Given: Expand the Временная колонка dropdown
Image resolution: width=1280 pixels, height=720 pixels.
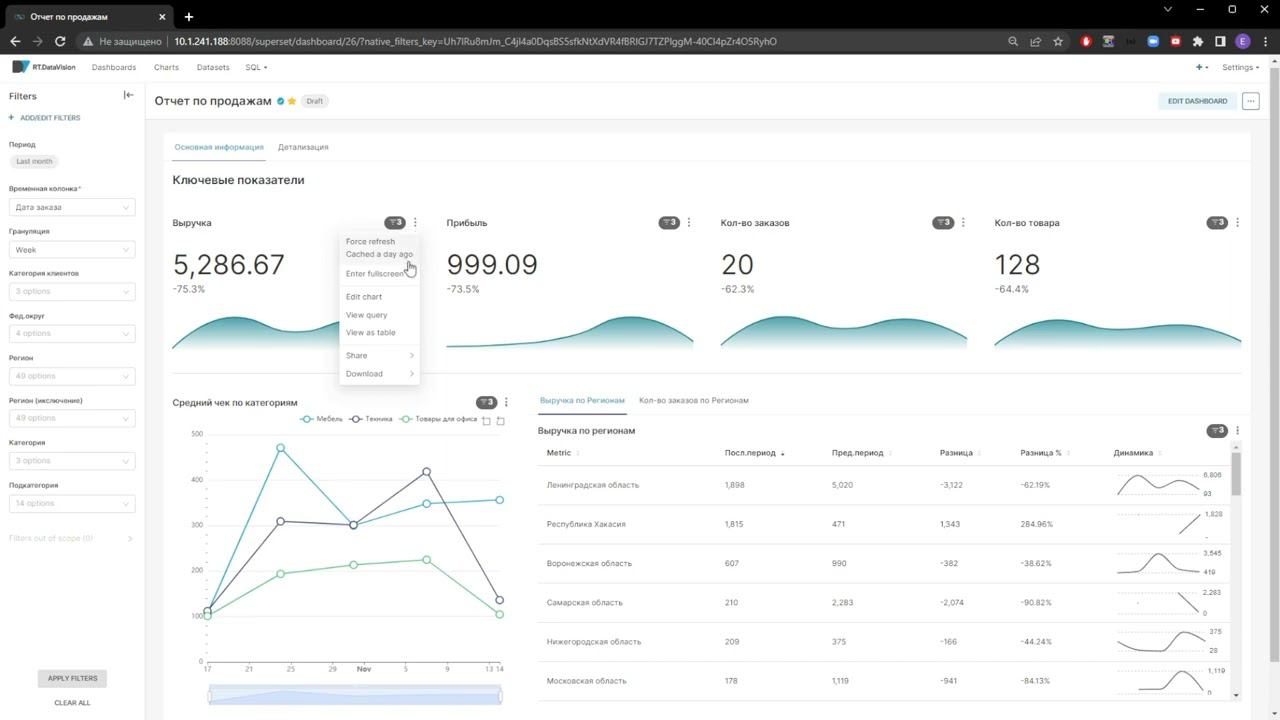Looking at the screenshot, I should click(x=72, y=207).
